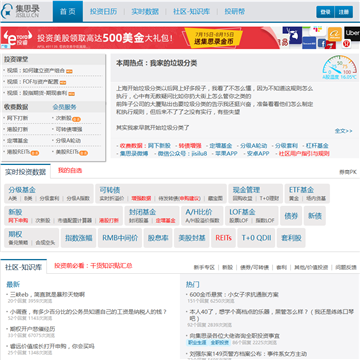The image size is (360, 360).
Task: Open the 杠杆基金 link
Action: [317, 146]
